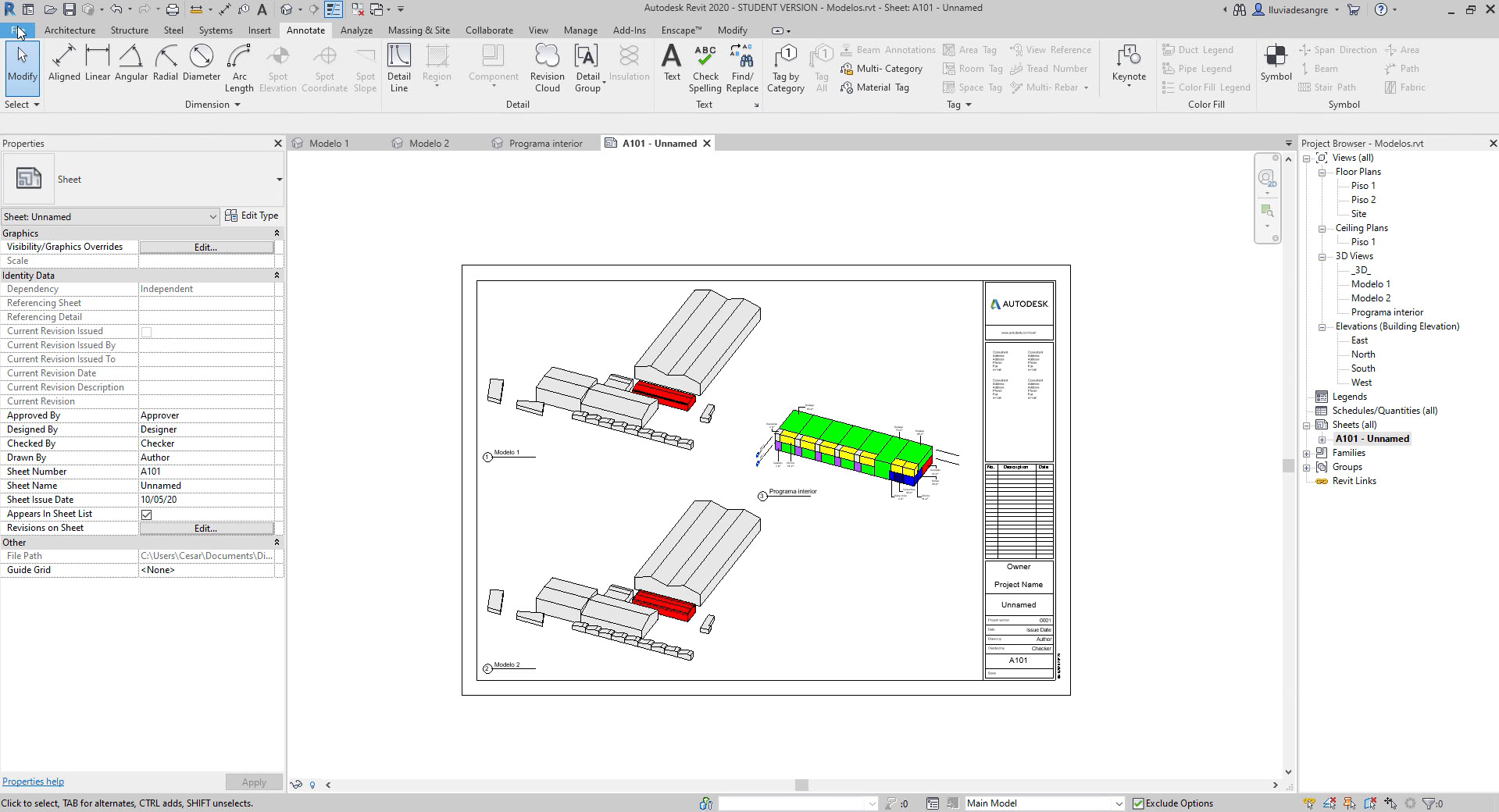Expand the Families node in Project Browser
The height and width of the screenshot is (812, 1499).
[x=1307, y=454]
